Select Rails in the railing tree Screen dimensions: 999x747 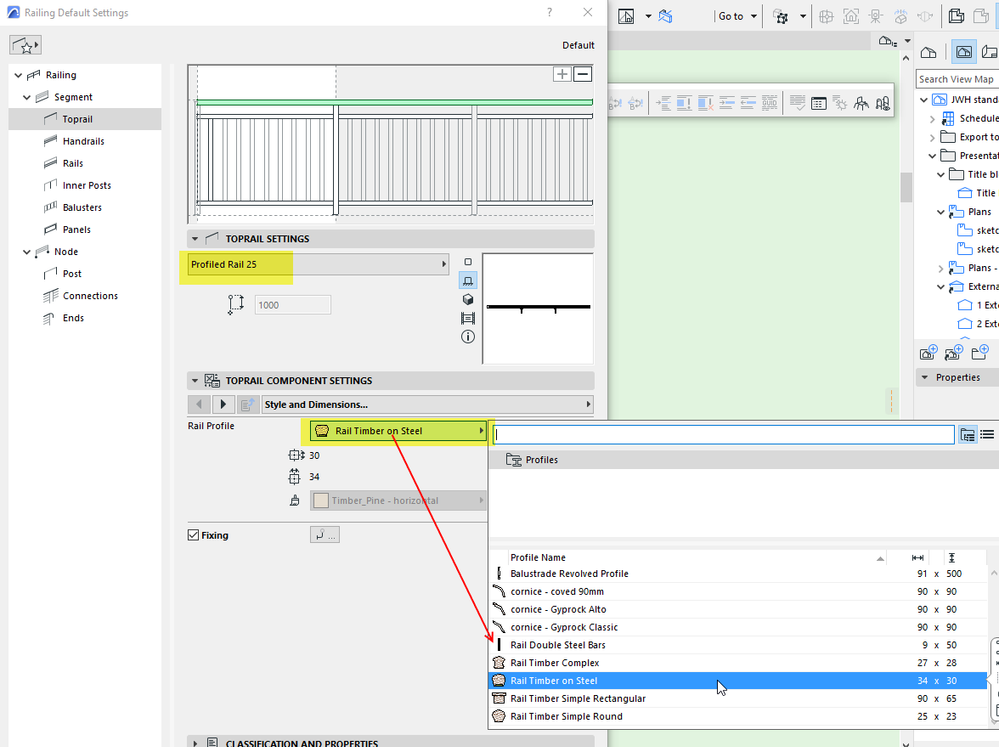73,163
